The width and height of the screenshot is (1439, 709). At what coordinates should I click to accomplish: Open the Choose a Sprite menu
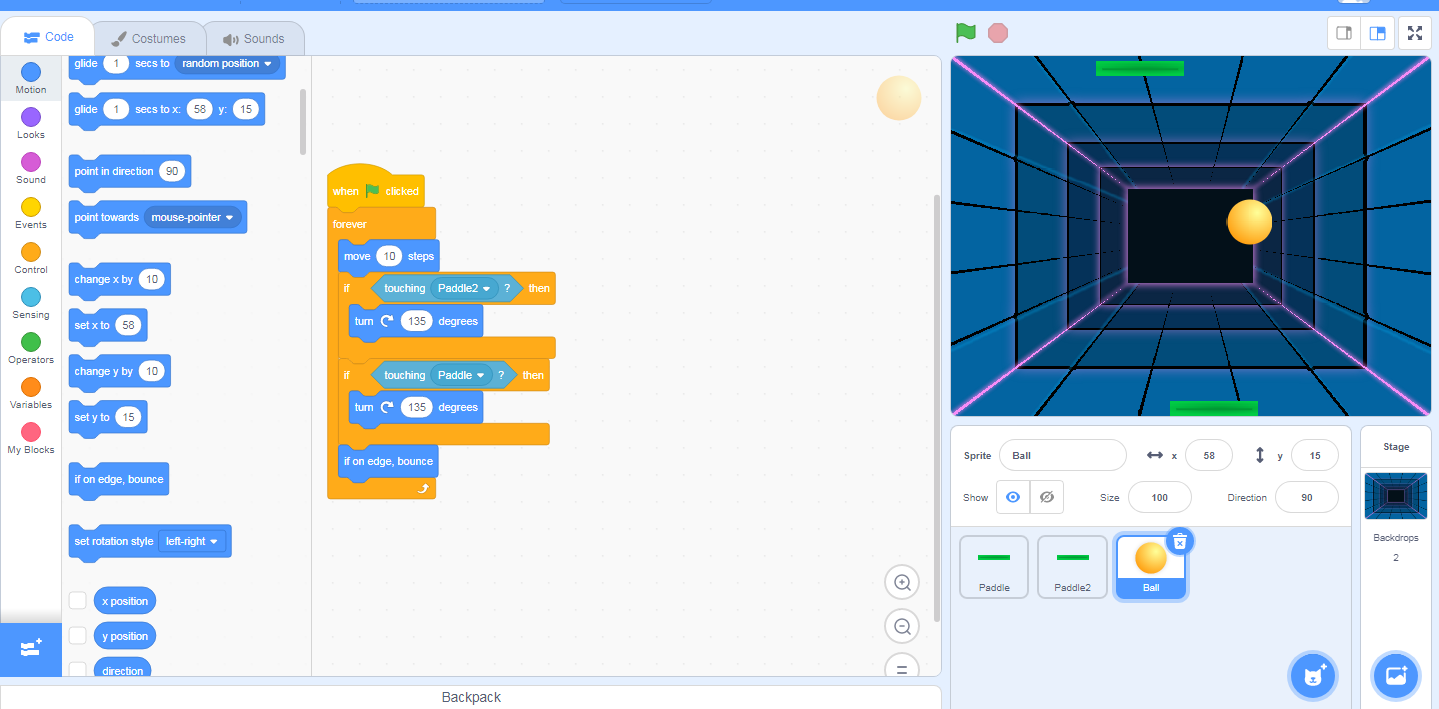[x=1313, y=677]
